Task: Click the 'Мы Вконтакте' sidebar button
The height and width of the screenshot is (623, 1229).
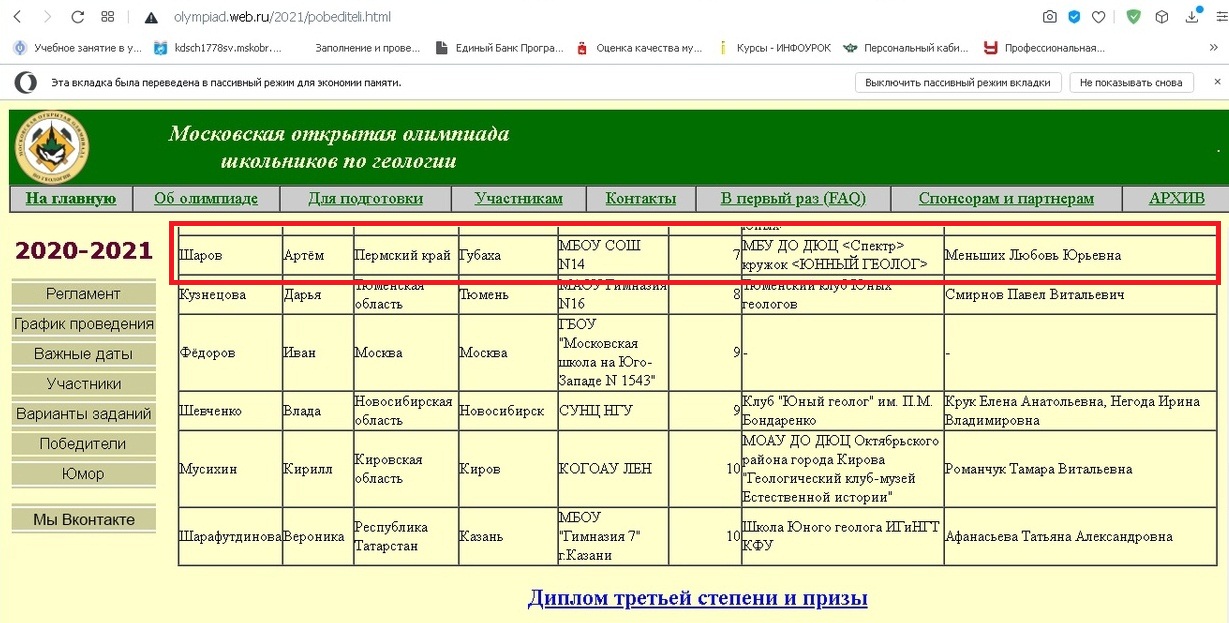Action: point(83,519)
